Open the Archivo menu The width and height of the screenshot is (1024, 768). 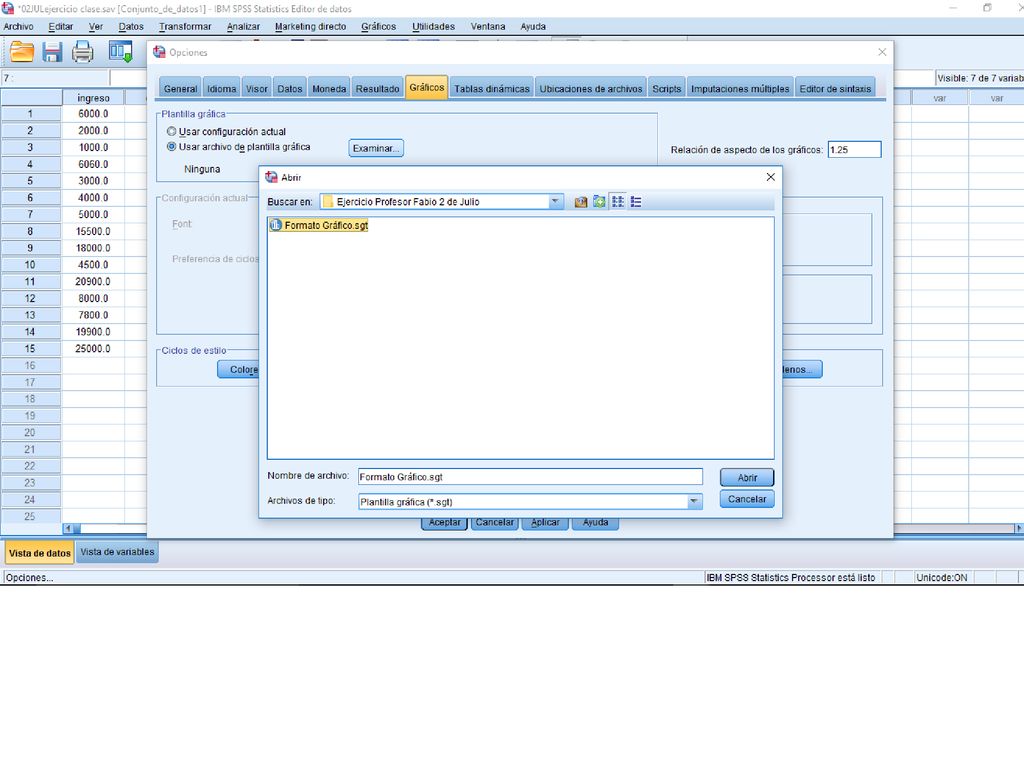pos(18,27)
